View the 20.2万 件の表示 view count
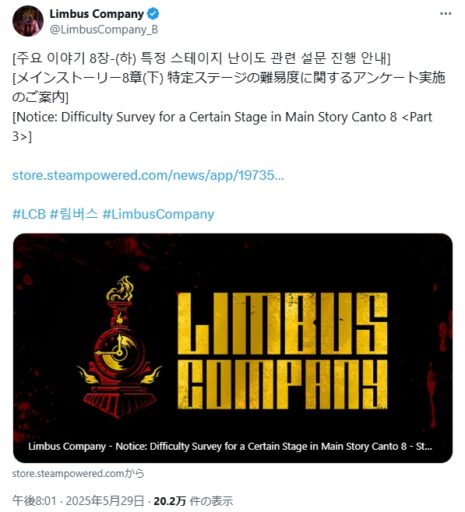This screenshot has height=512, width=465. tap(193, 501)
